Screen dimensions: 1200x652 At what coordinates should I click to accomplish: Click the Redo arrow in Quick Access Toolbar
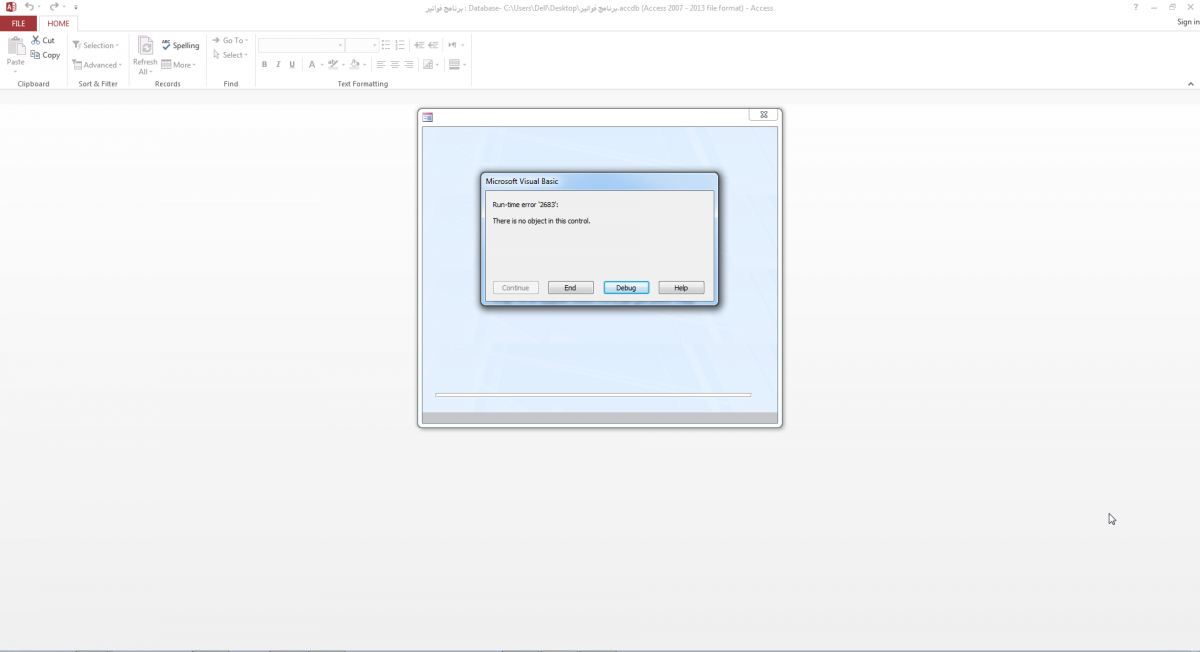click(54, 7)
